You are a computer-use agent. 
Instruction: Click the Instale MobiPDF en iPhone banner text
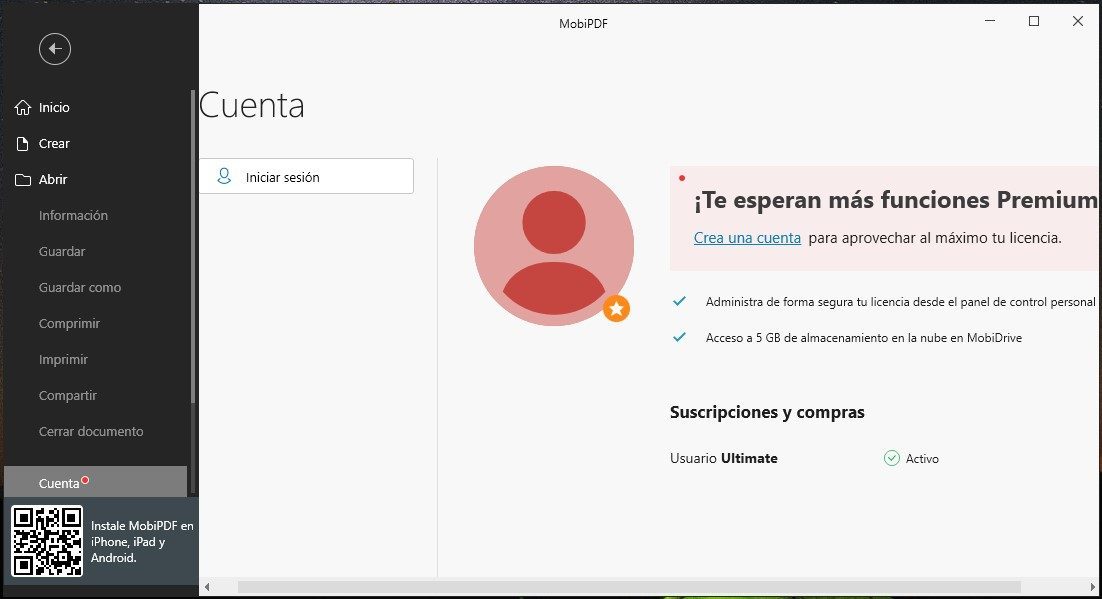click(x=142, y=541)
